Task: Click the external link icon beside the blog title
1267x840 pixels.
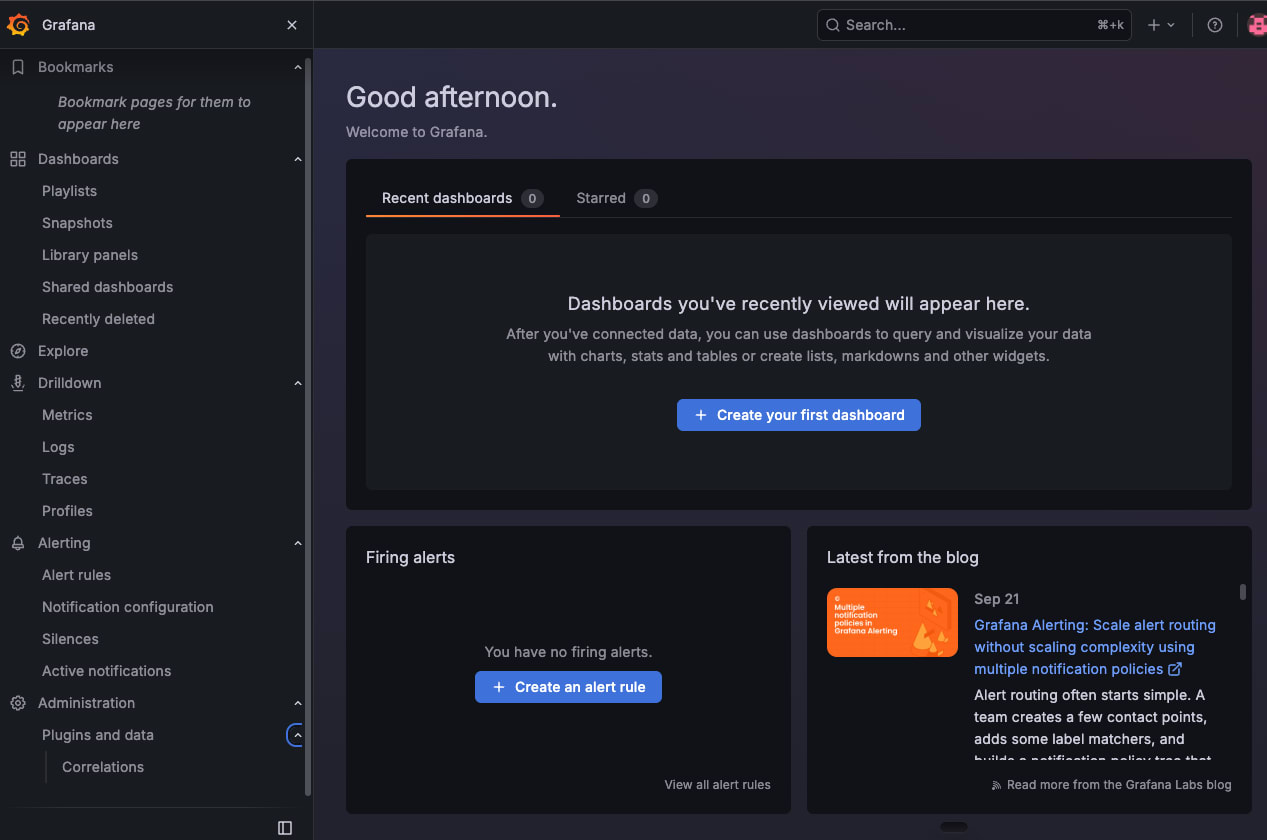Action: pyautogui.click(x=1175, y=669)
